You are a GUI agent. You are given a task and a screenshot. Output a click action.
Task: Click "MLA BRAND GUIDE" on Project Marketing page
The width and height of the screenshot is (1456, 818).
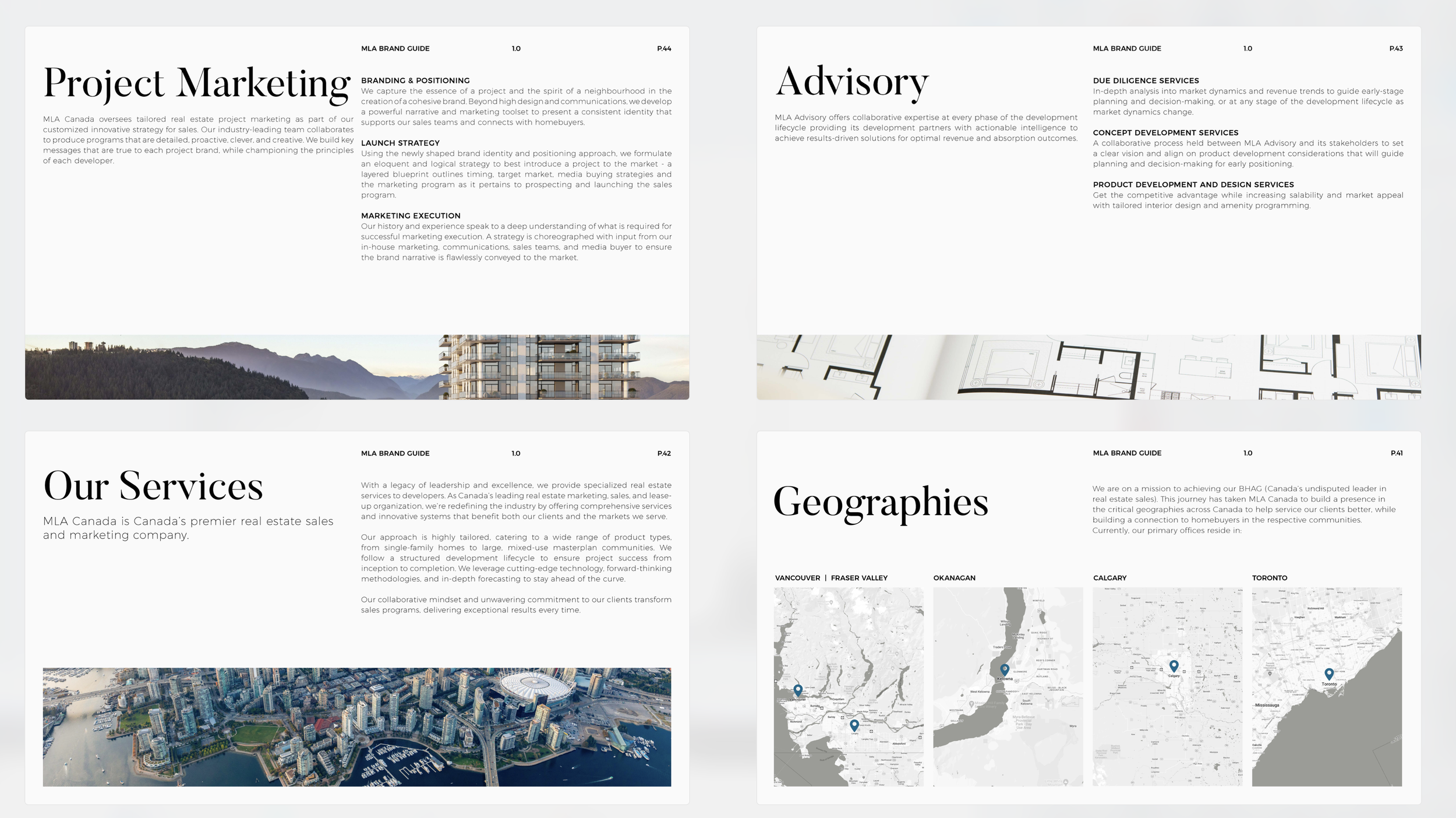(x=395, y=48)
